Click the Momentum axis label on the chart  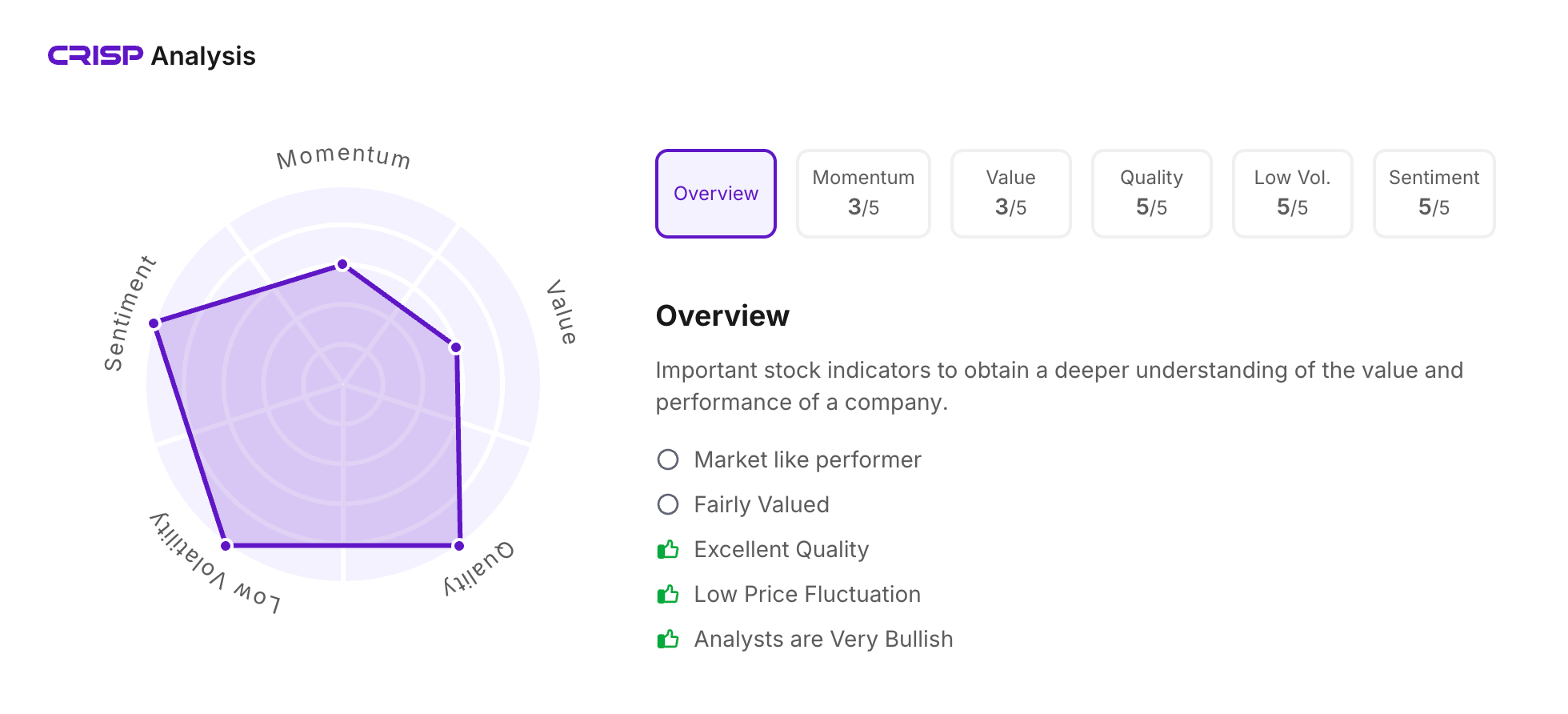click(343, 156)
